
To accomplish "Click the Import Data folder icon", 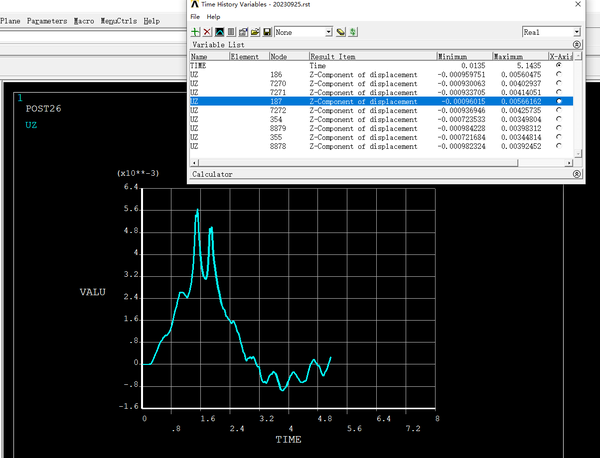I will click(256, 32).
